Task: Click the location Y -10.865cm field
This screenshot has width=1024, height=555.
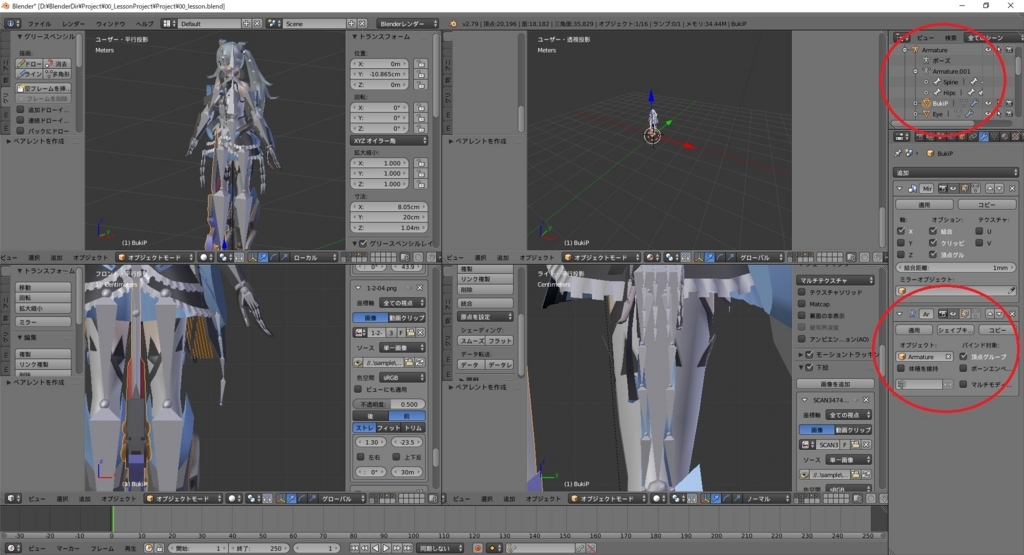Action: tap(381, 74)
